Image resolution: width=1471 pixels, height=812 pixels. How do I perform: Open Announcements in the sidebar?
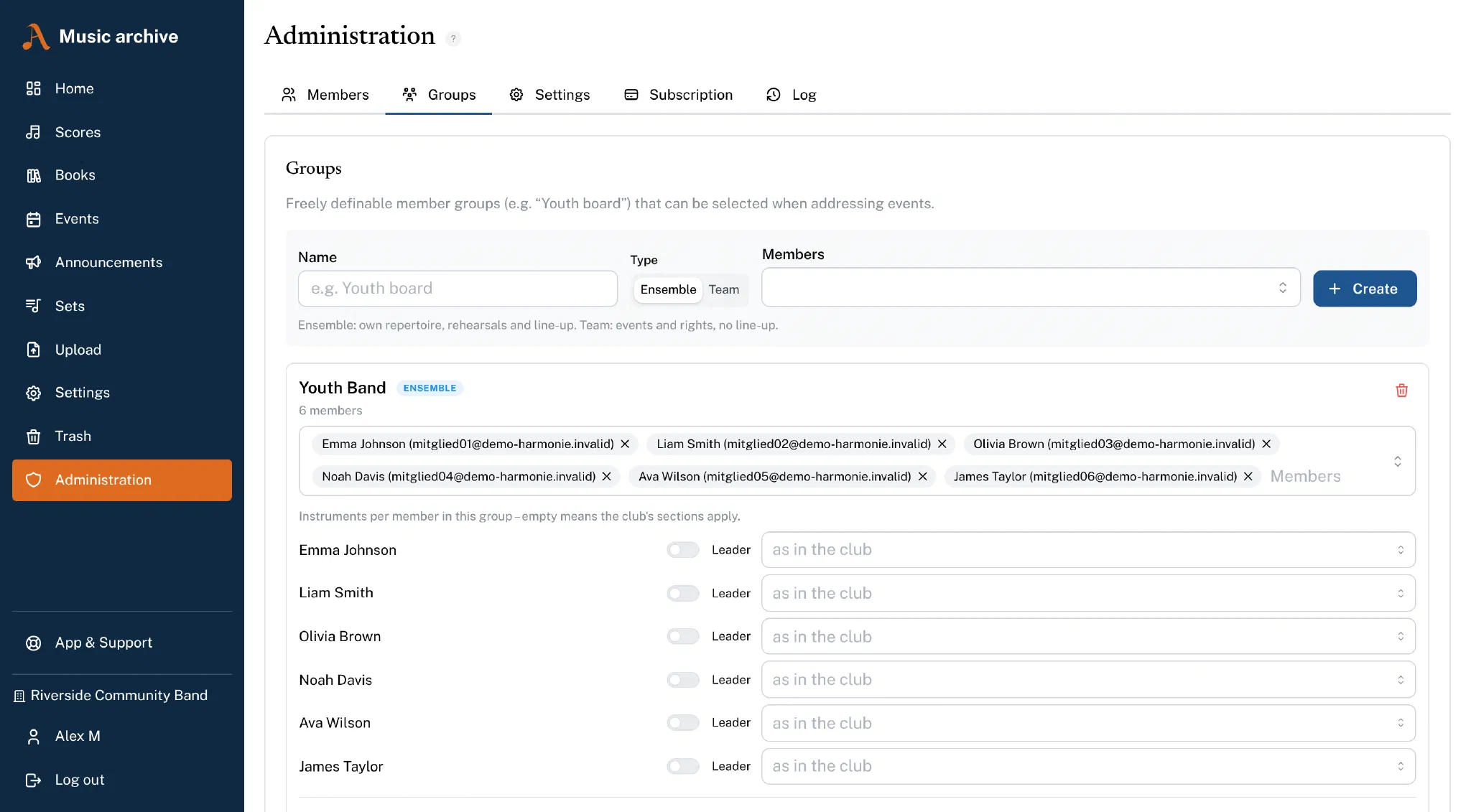point(122,263)
